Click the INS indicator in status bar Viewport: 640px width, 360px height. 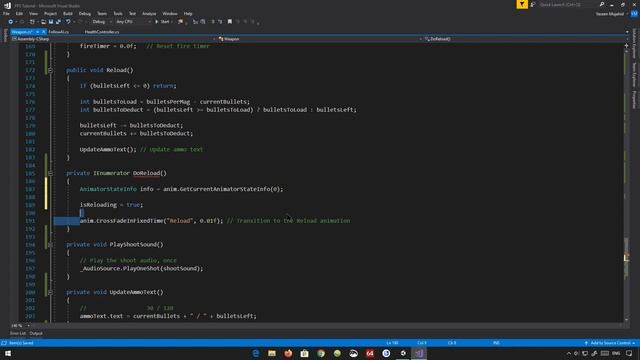coord(496,343)
